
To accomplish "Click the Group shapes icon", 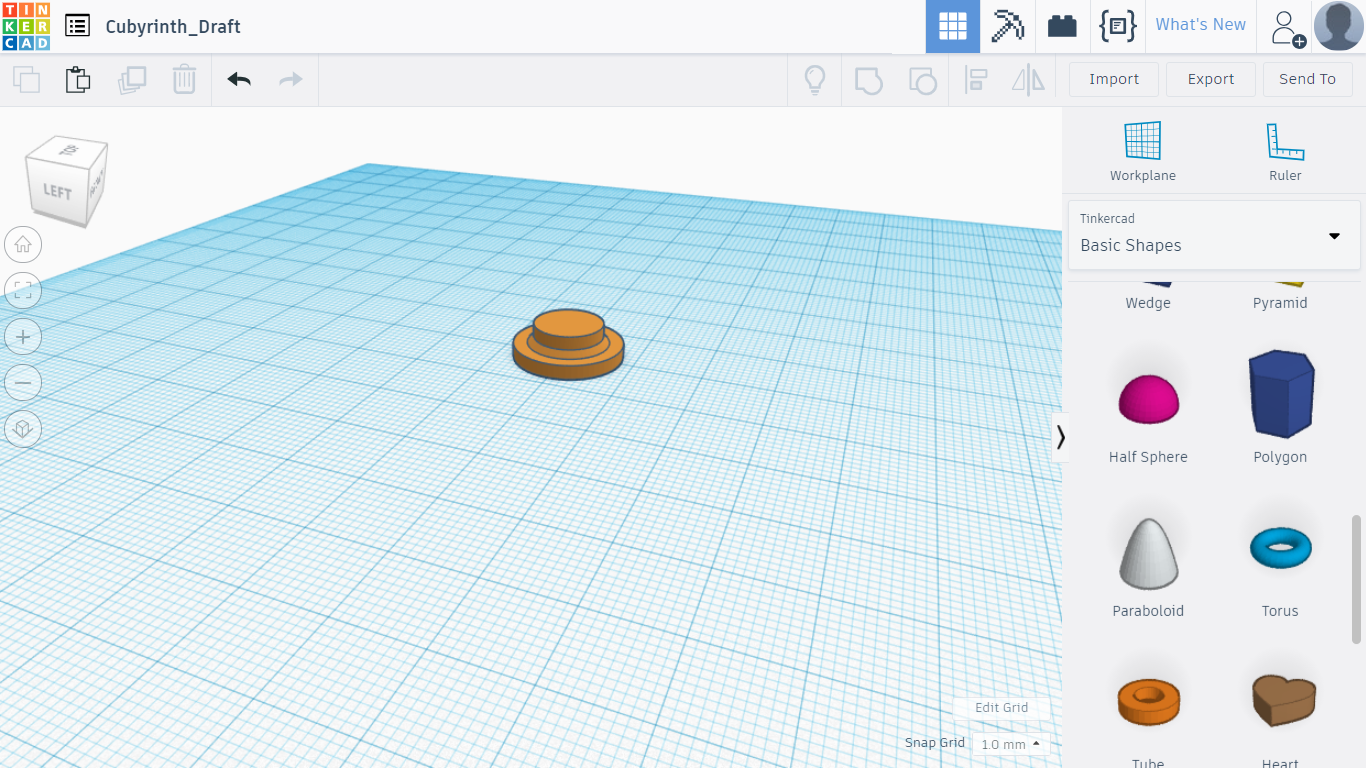I will (869, 80).
